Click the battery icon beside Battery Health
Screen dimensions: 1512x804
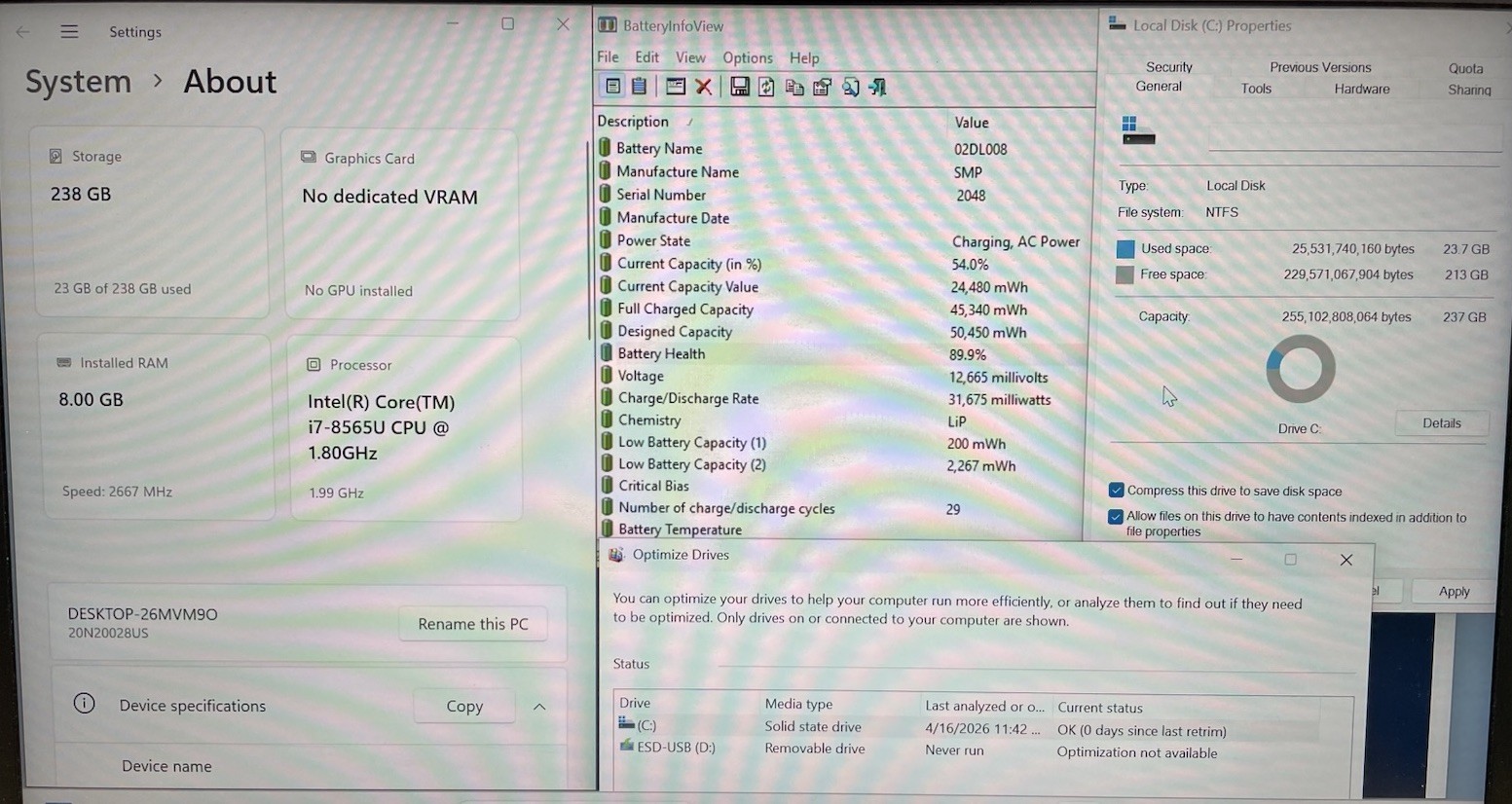click(606, 352)
